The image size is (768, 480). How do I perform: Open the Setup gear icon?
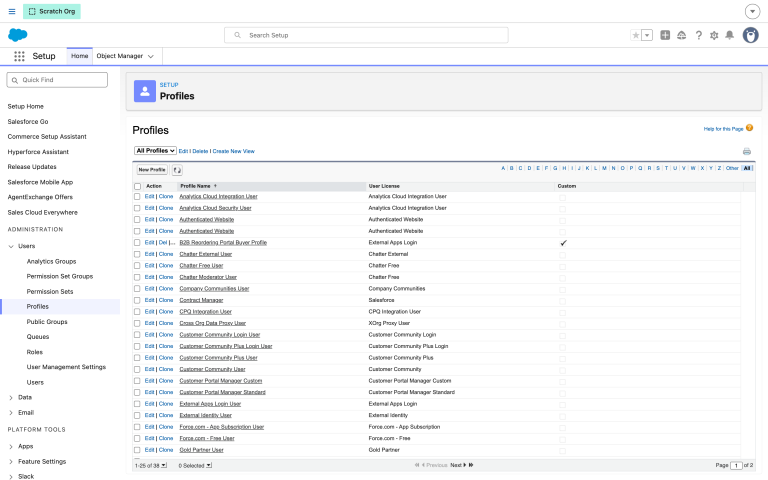714,35
